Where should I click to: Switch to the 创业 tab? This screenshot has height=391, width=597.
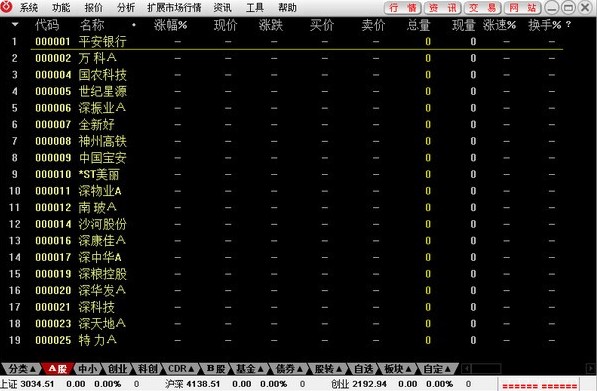(118, 369)
